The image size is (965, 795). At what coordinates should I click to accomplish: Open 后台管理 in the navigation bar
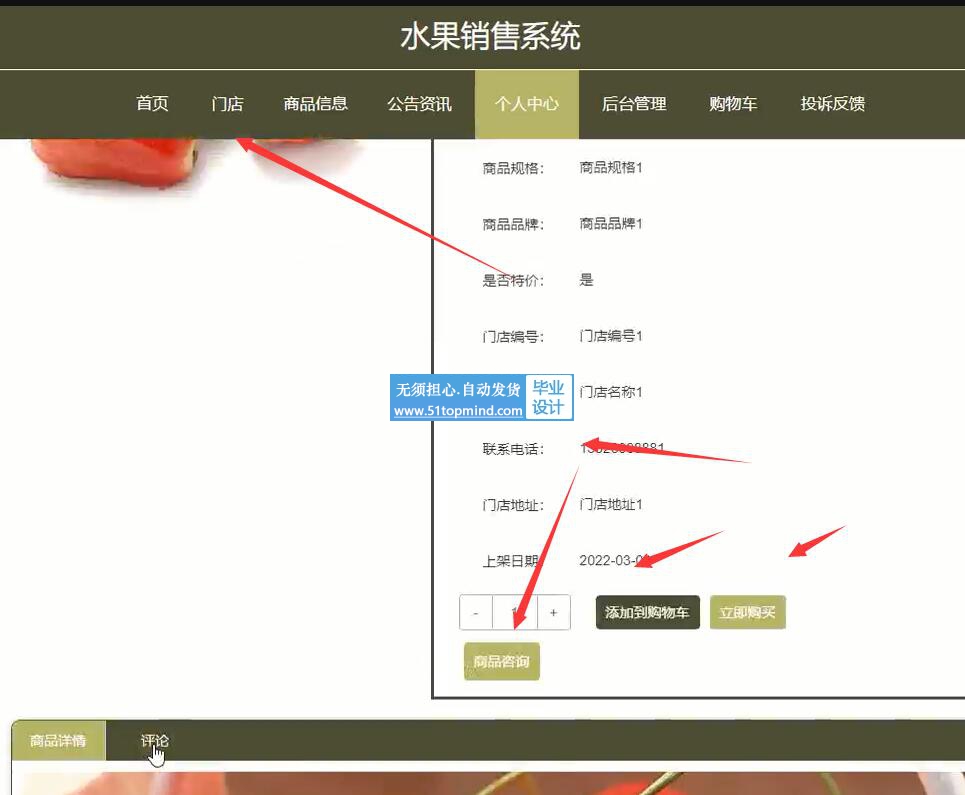point(634,103)
